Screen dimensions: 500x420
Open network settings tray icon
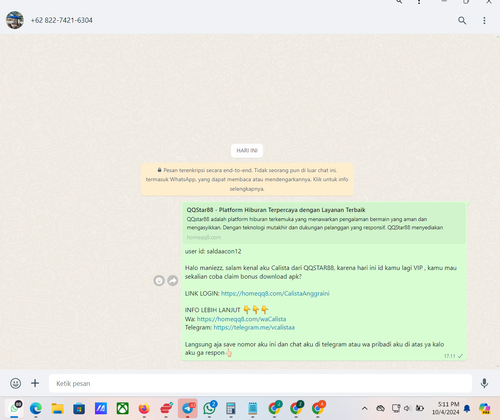[x=396, y=408]
